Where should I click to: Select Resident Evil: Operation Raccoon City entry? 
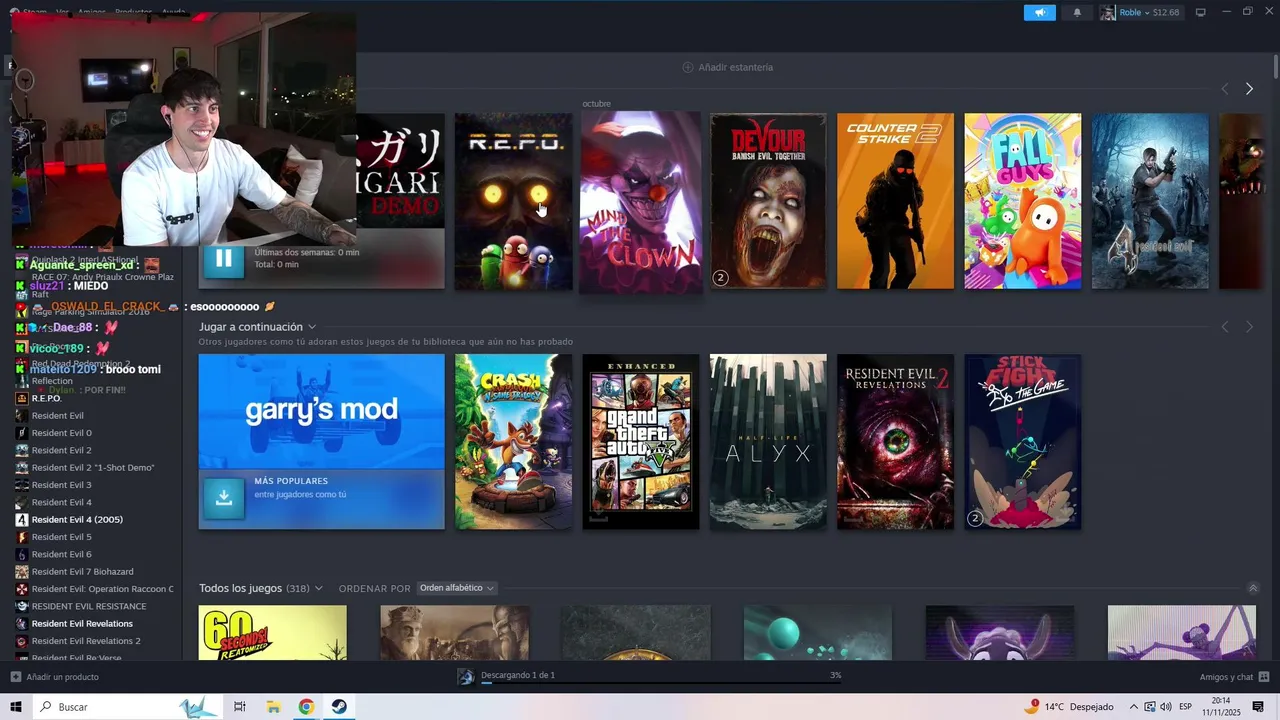[x=102, y=589]
